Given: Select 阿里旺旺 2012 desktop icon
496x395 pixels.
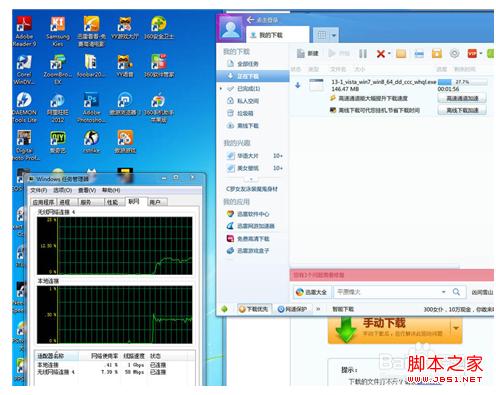Looking at the screenshot, I should click(x=58, y=107).
